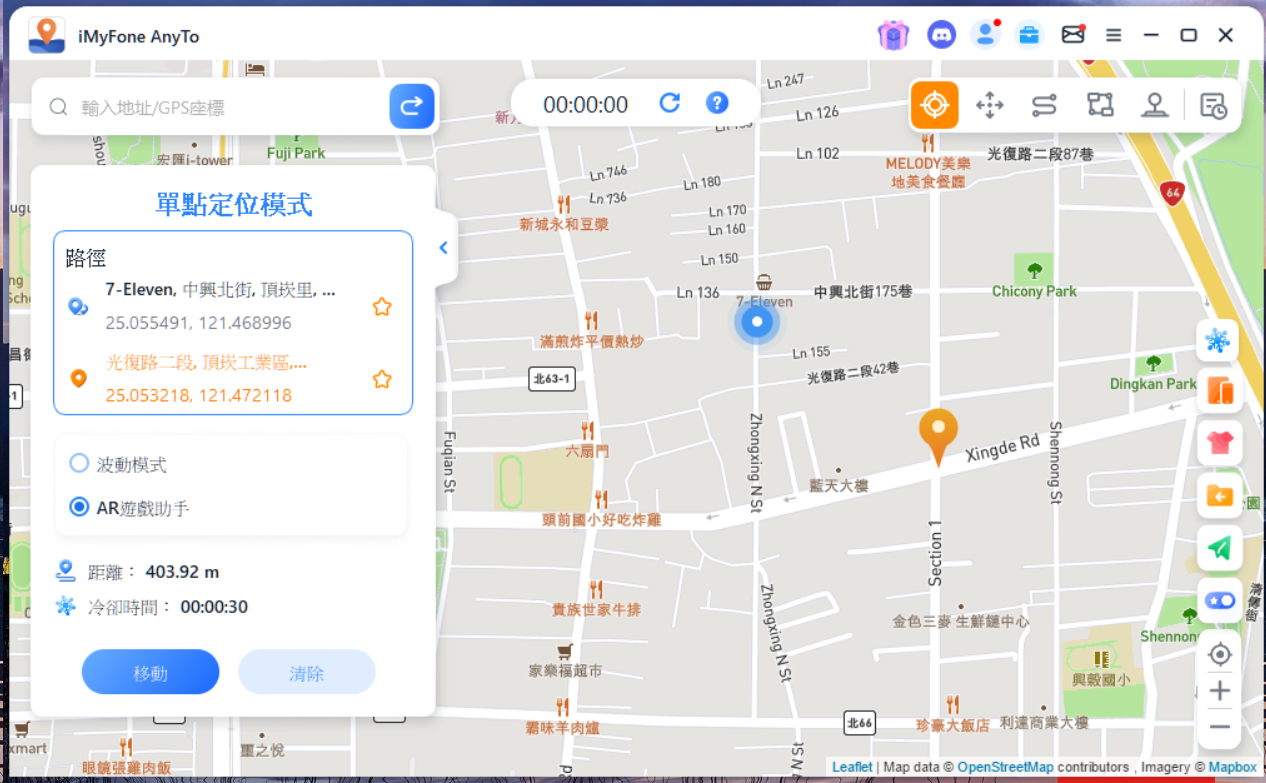Image resolution: width=1266 pixels, height=783 pixels.
Task: Reset the timer with refresh icon
Action: click(x=669, y=103)
